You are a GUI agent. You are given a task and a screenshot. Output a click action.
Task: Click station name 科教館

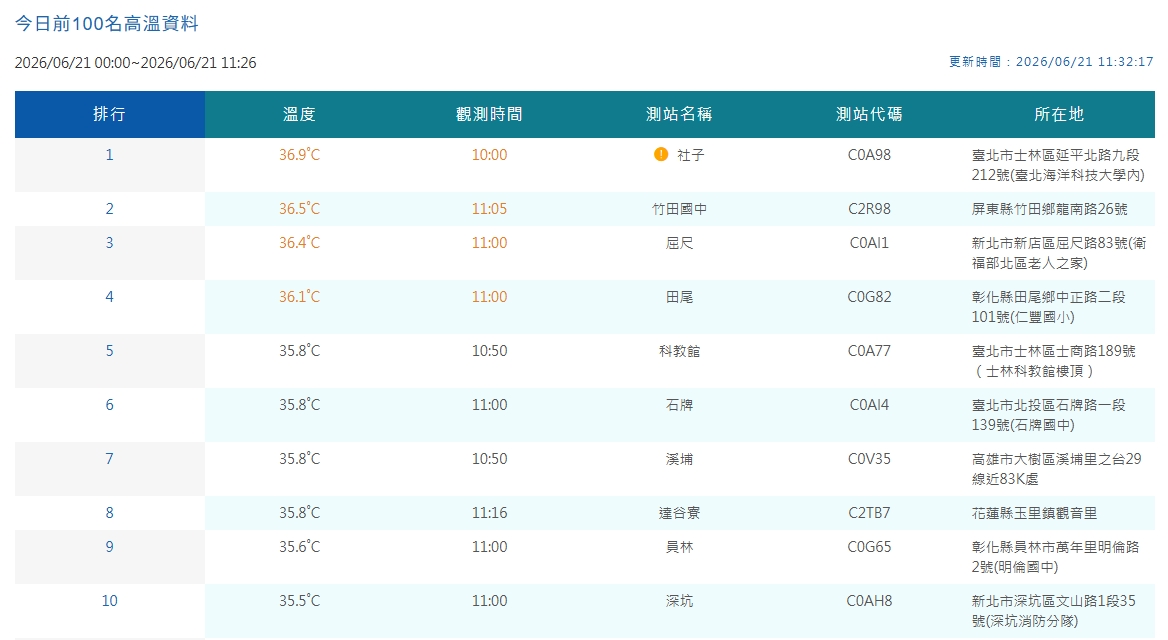679,351
